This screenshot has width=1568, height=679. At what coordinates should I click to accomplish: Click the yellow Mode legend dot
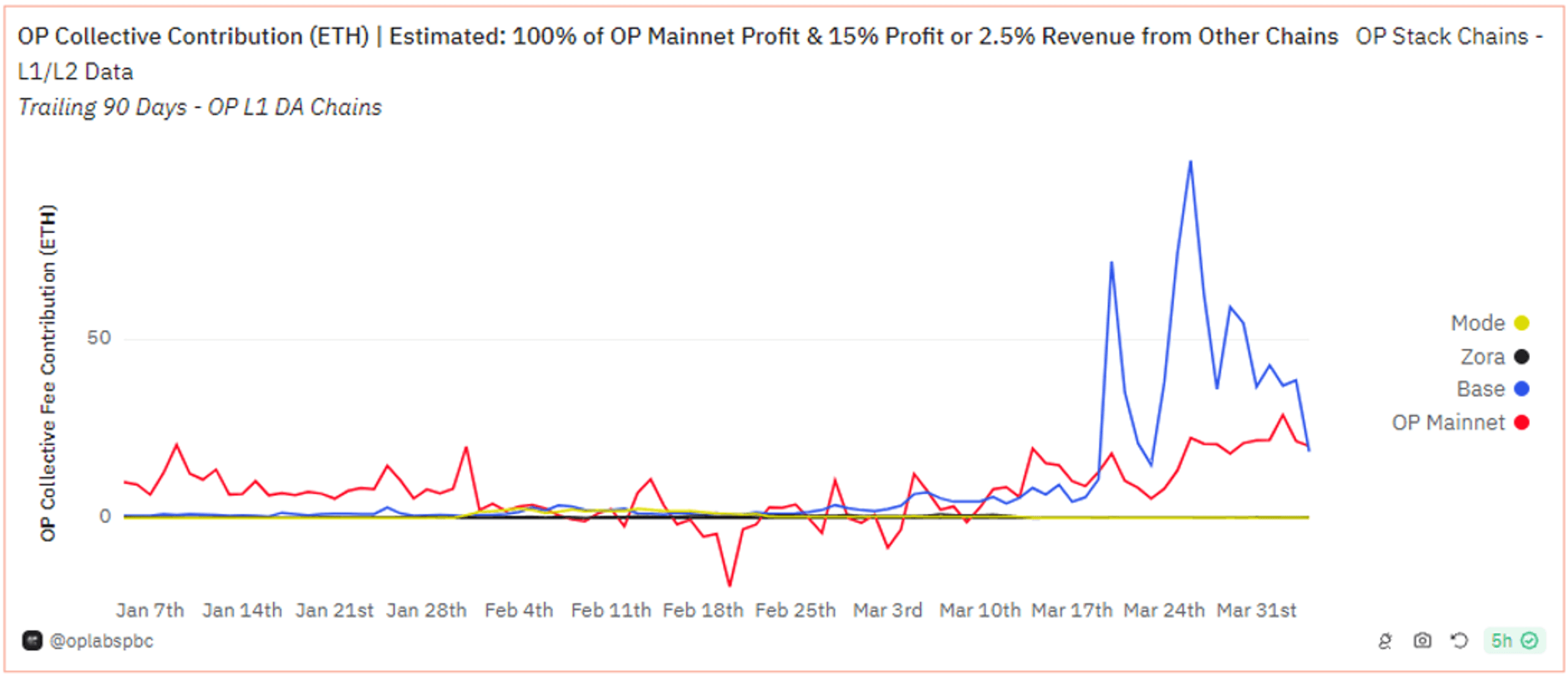click(x=1522, y=323)
